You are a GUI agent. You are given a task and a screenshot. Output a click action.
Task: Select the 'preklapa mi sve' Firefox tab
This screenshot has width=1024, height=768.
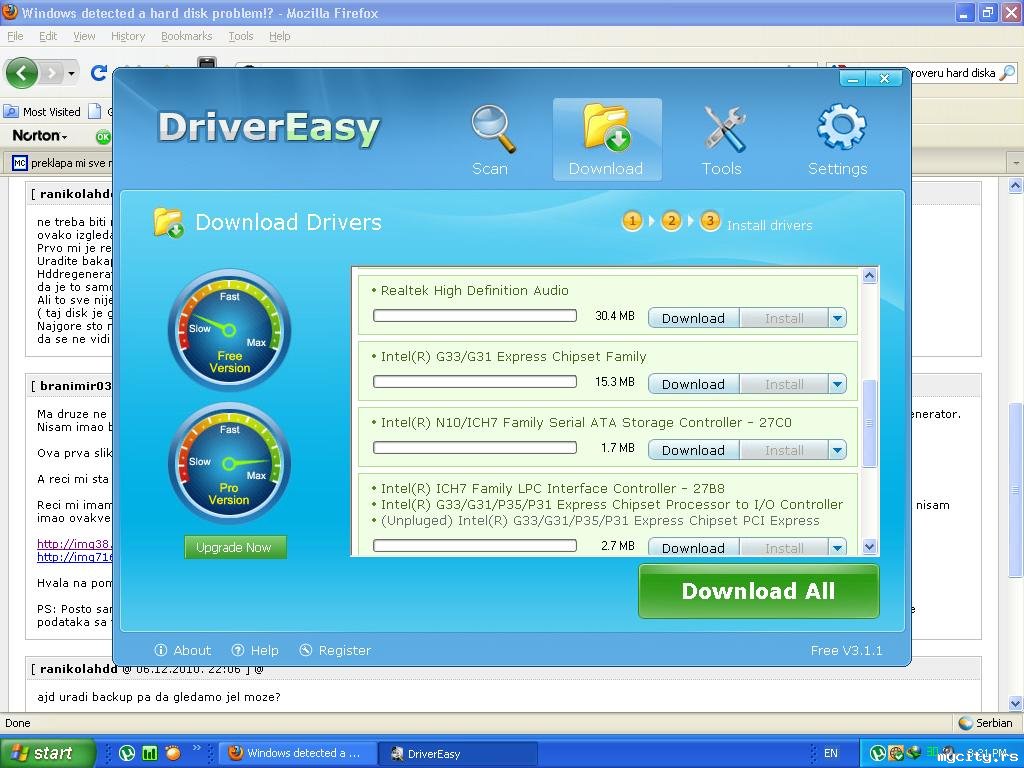60,163
